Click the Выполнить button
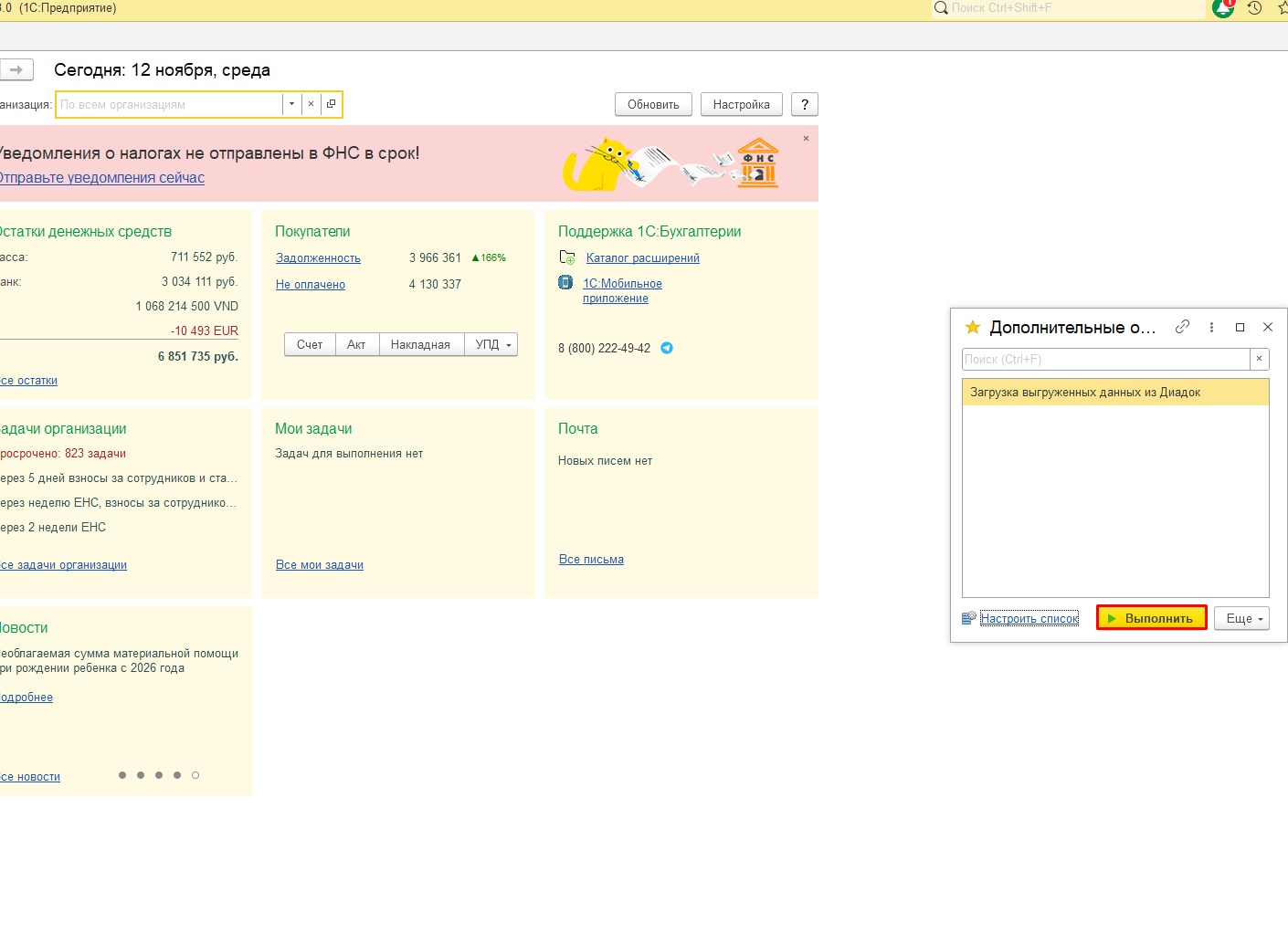This screenshot has height=934, width=1288. coord(1152,618)
